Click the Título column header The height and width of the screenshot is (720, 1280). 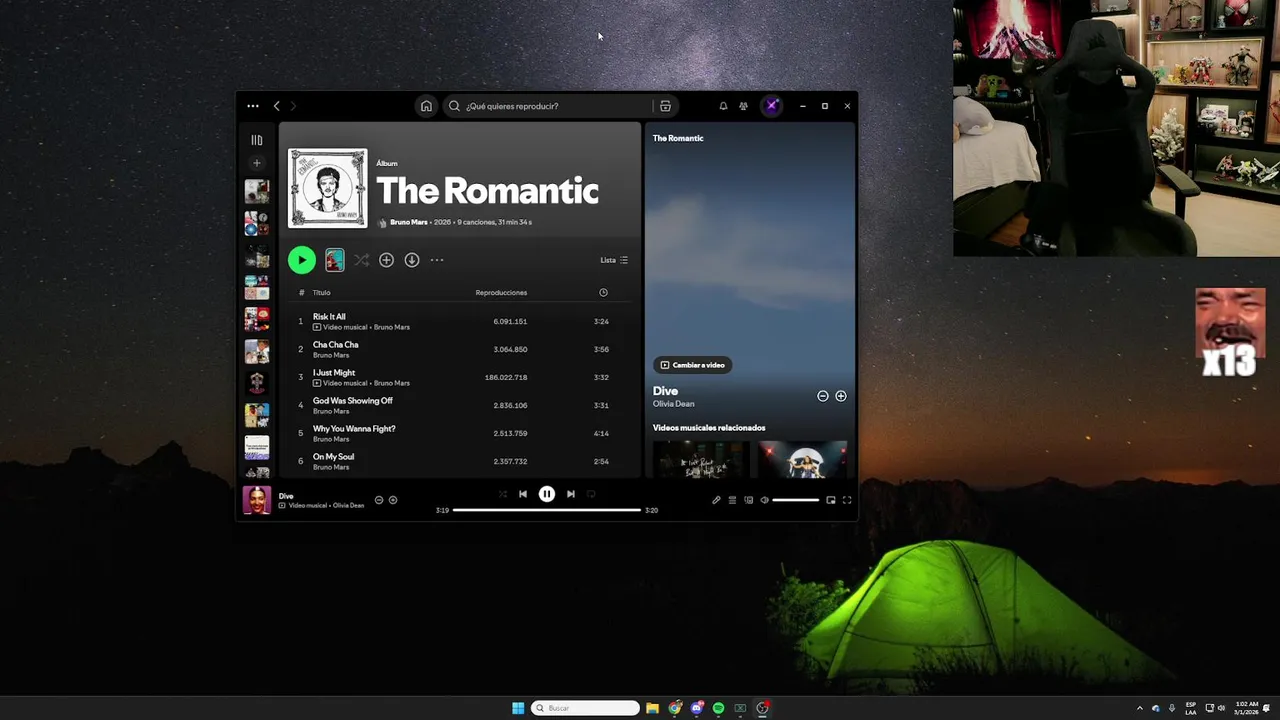click(x=321, y=293)
